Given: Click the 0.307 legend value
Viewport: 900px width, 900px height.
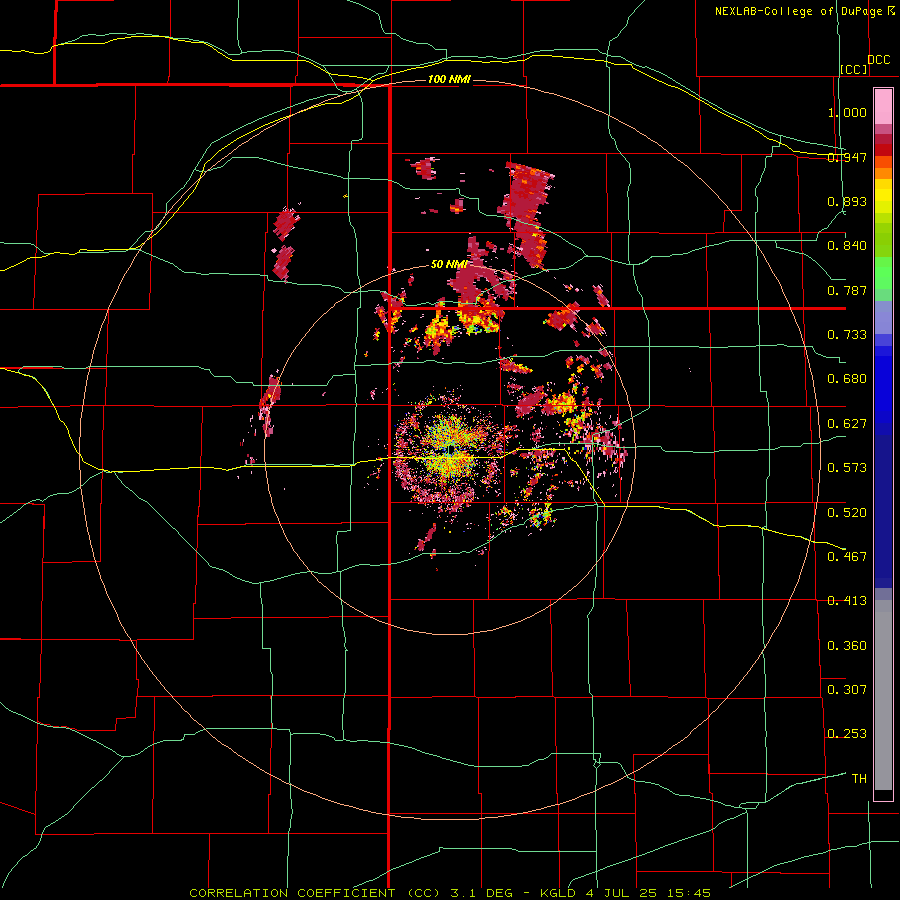Looking at the screenshot, I should click(x=847, y=690).
